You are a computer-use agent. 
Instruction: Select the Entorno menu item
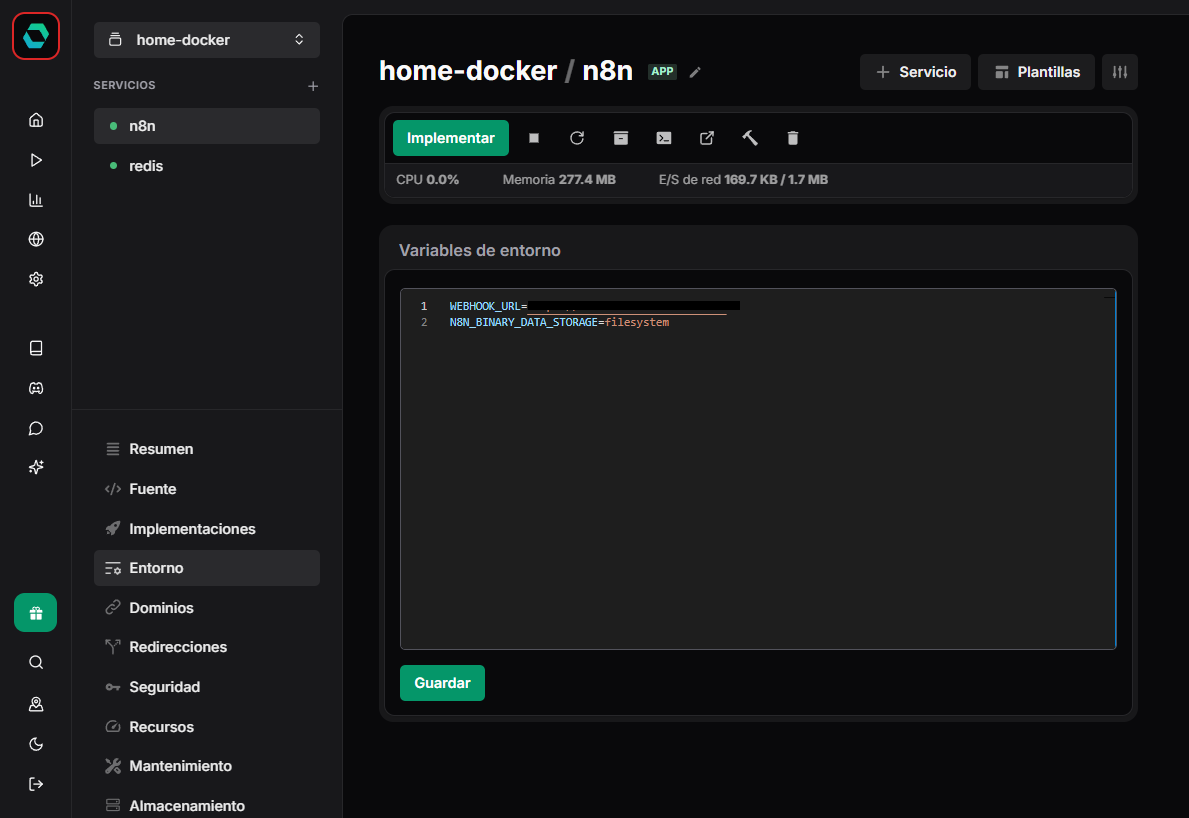tap(207, 568)
